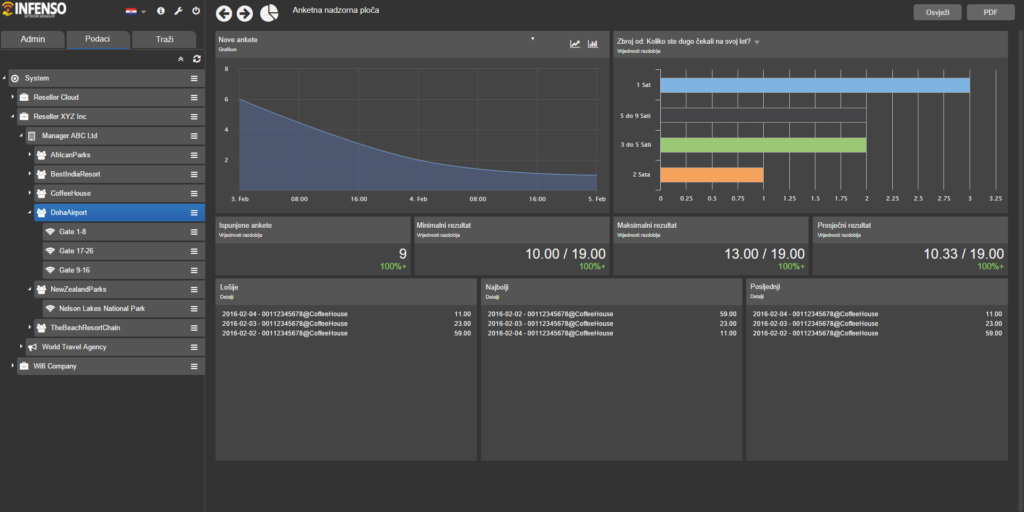Open menu for Wifi Company row
1024x512 pixels.
[x=194, y=366]
